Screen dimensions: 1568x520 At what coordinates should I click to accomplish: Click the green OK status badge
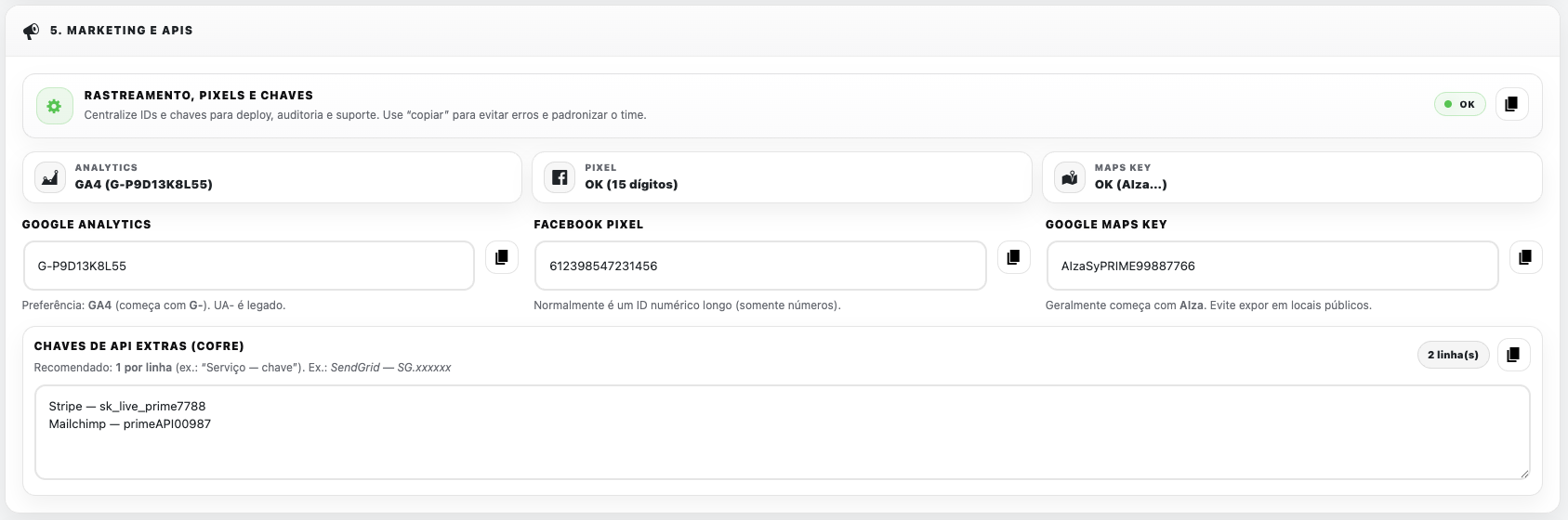coord(1459,104)
